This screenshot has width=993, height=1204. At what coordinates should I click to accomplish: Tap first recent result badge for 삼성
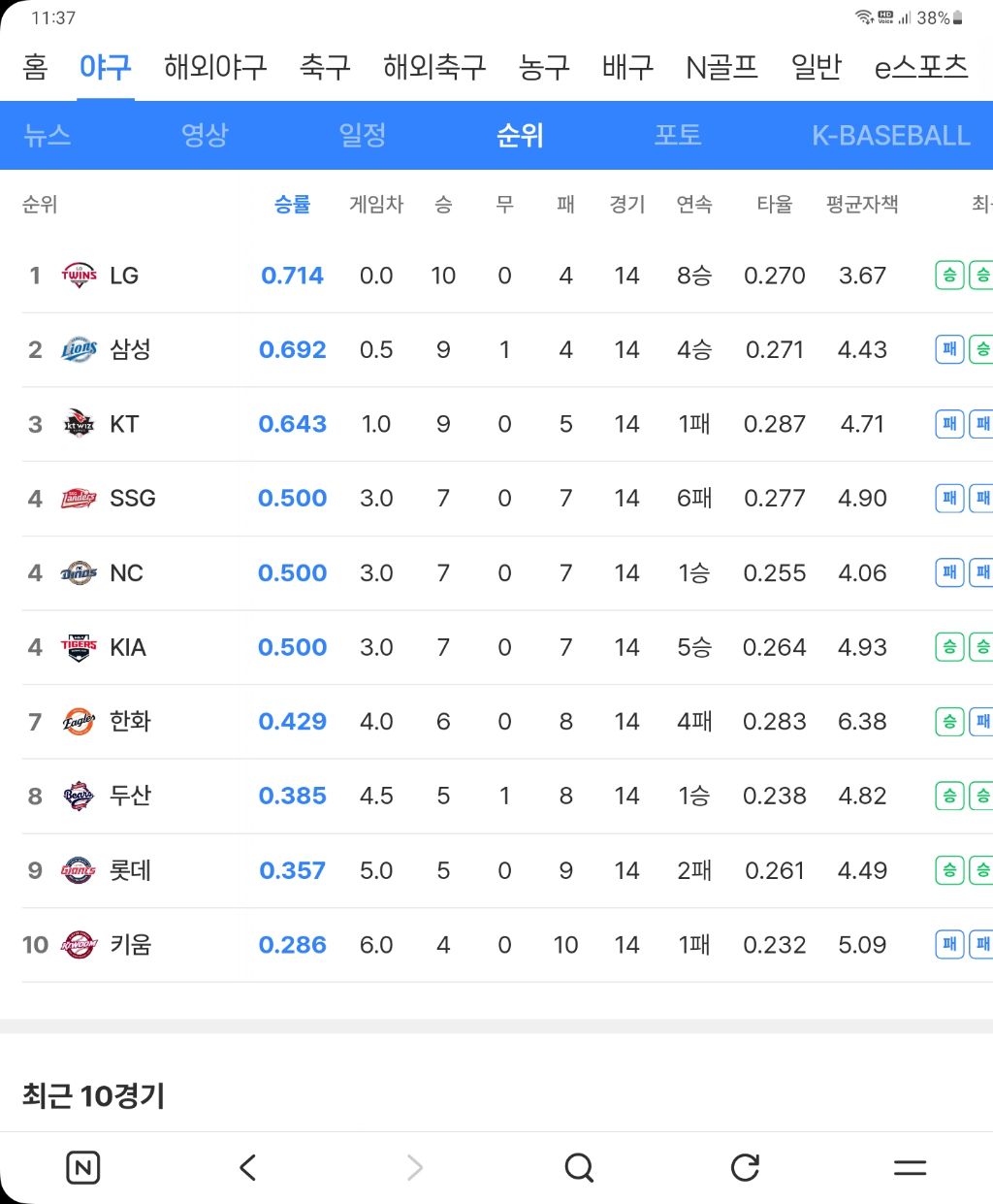[x=949, y=349]
